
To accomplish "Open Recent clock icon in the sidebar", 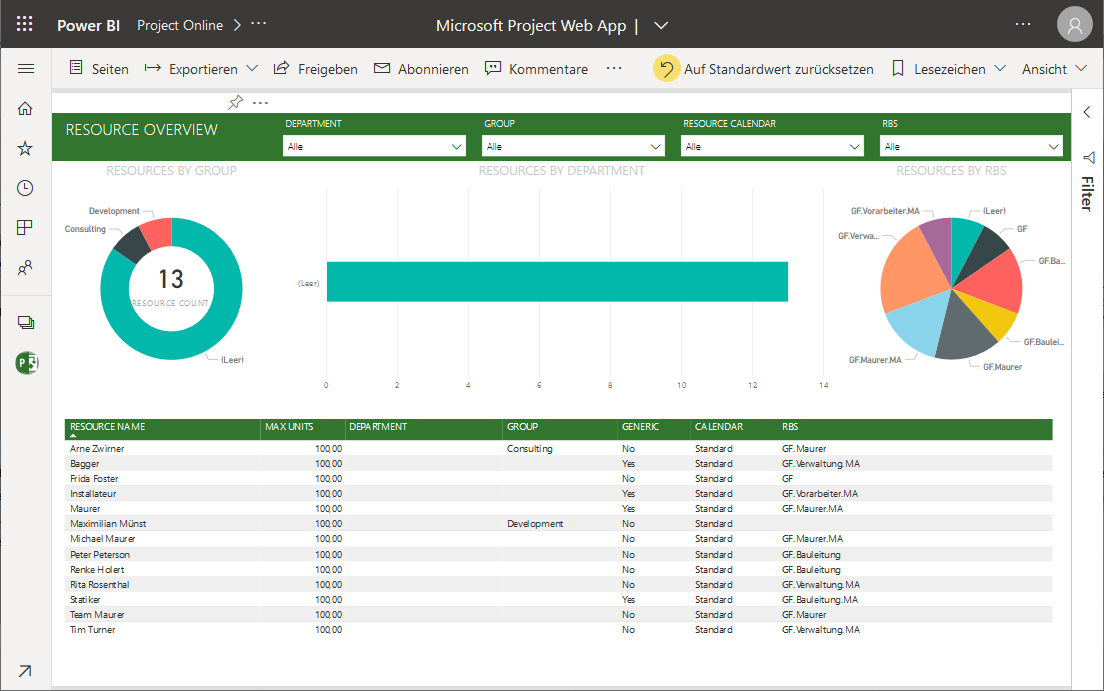I will [x=25, y=188].
